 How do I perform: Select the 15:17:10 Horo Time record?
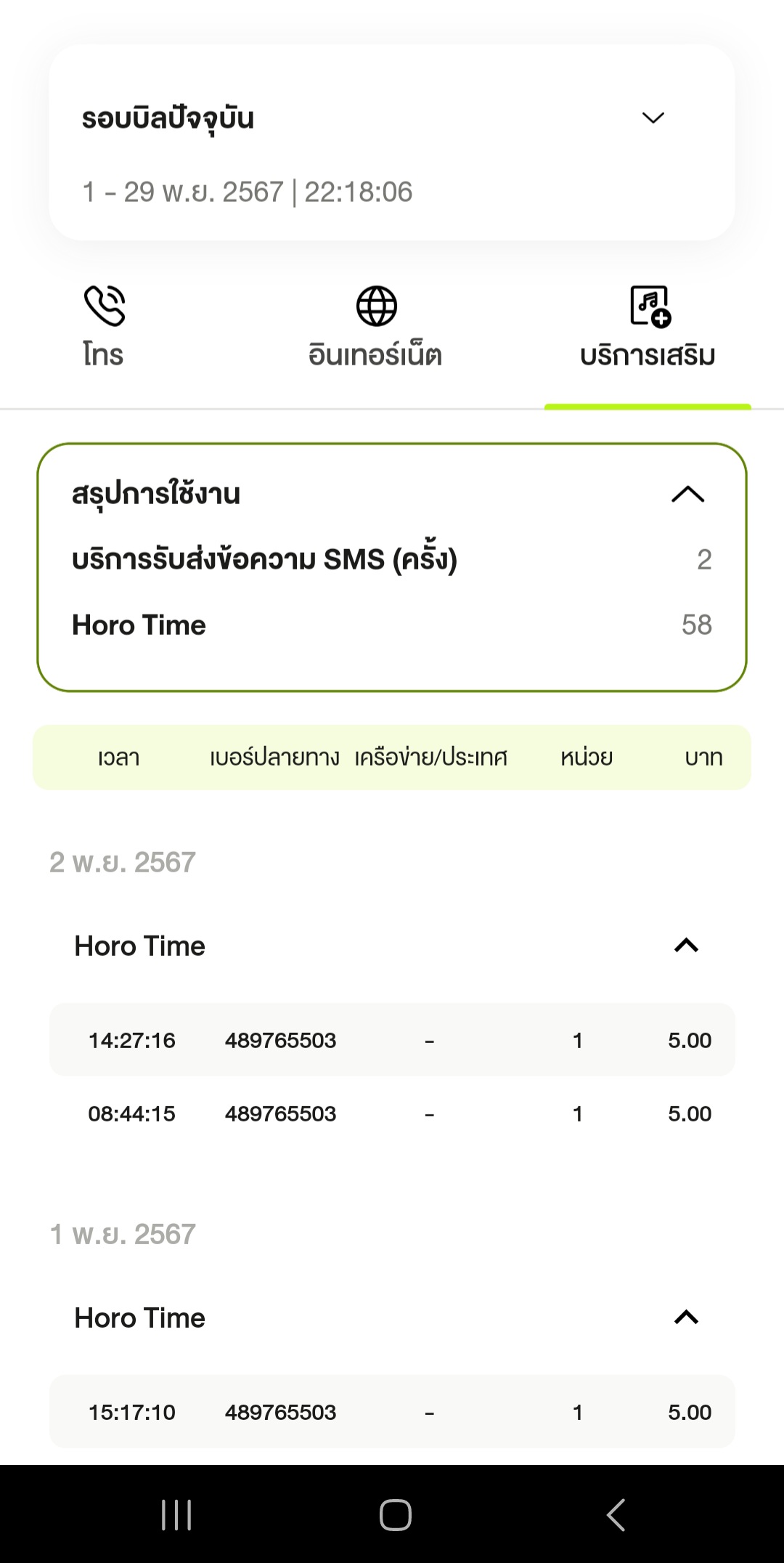392,1412
